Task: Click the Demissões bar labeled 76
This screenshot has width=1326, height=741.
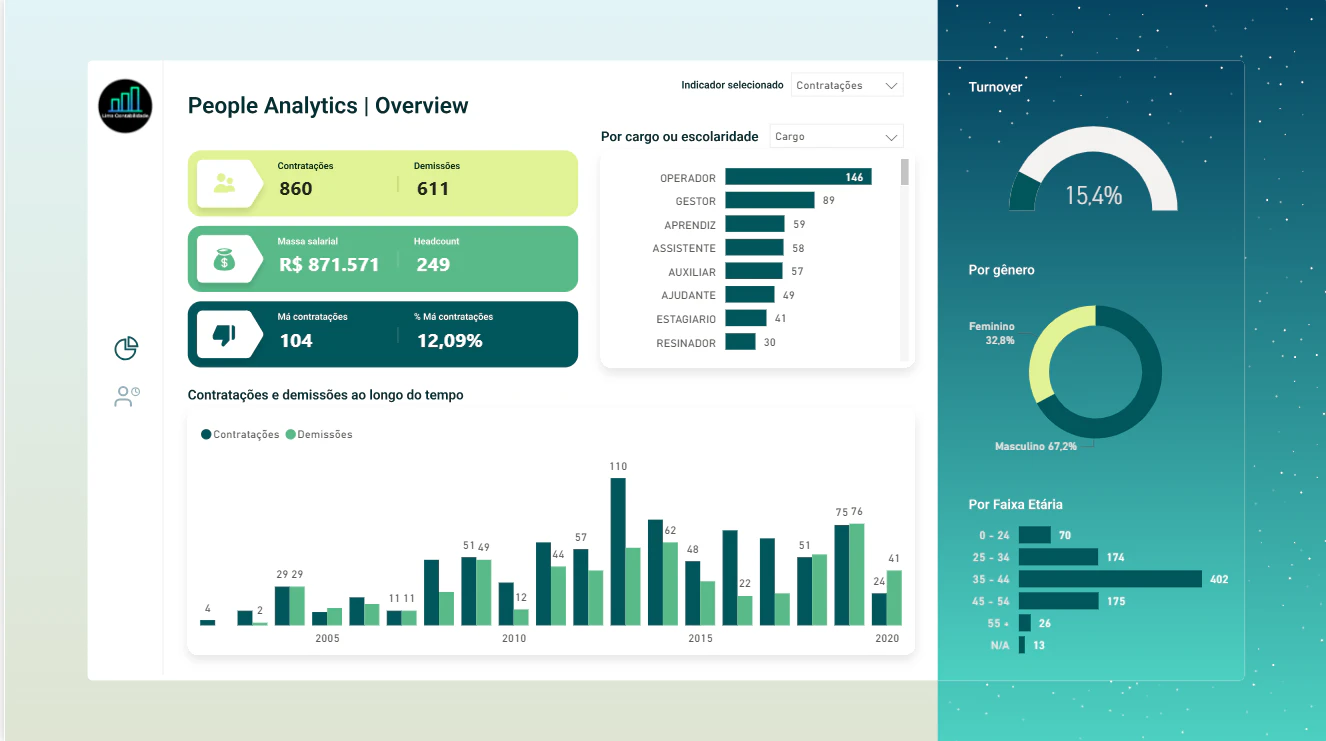Action: (857, 574)
